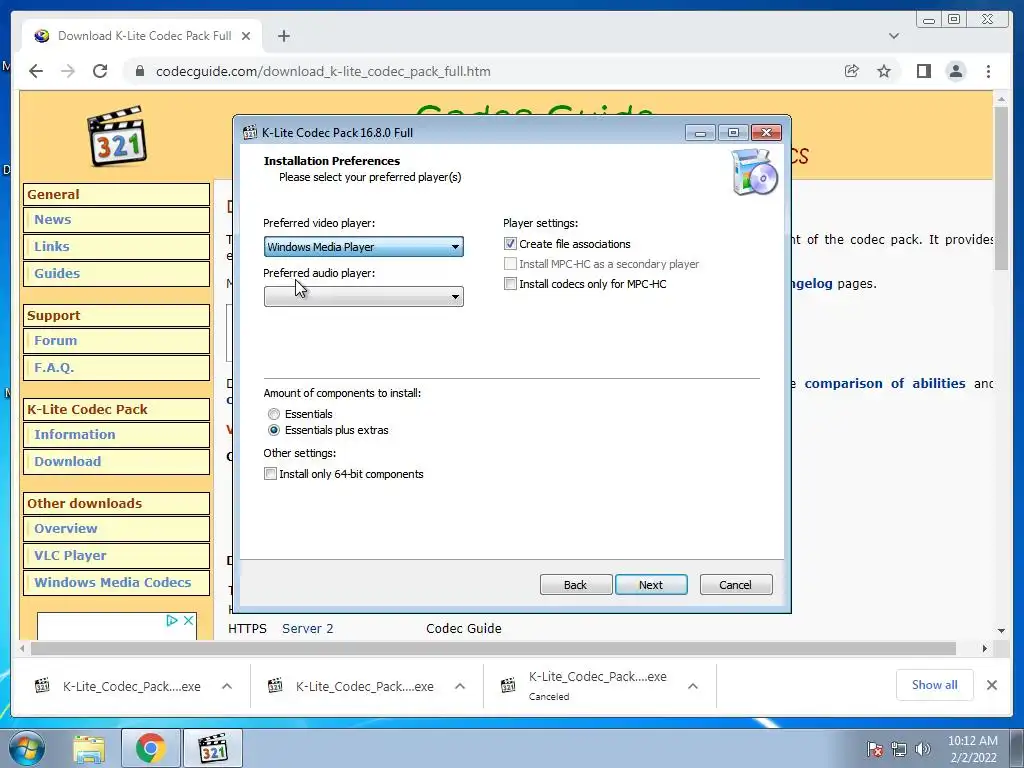Open Preferred audio player dropdown

click(363, 297)
